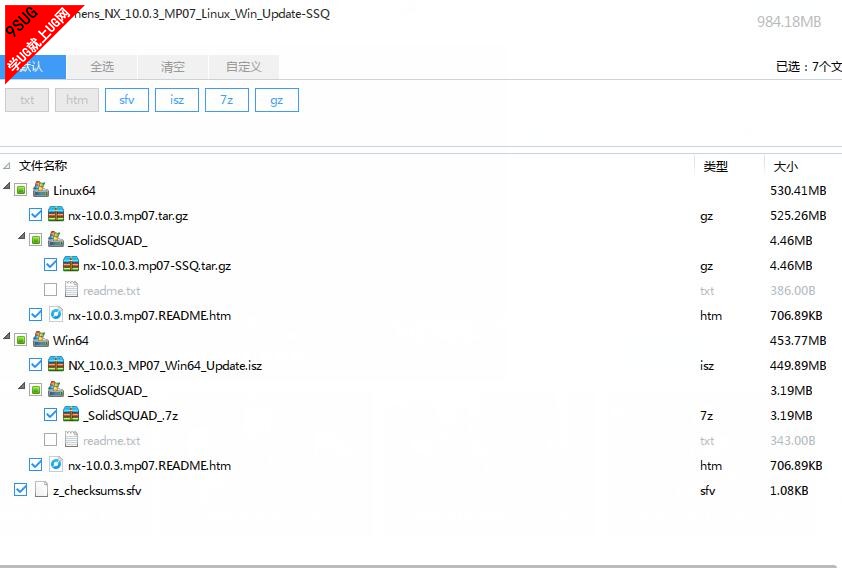842x568 pixels.
Task: Check the readme.txt sized 343.00B
Action: tap(50, 439)
